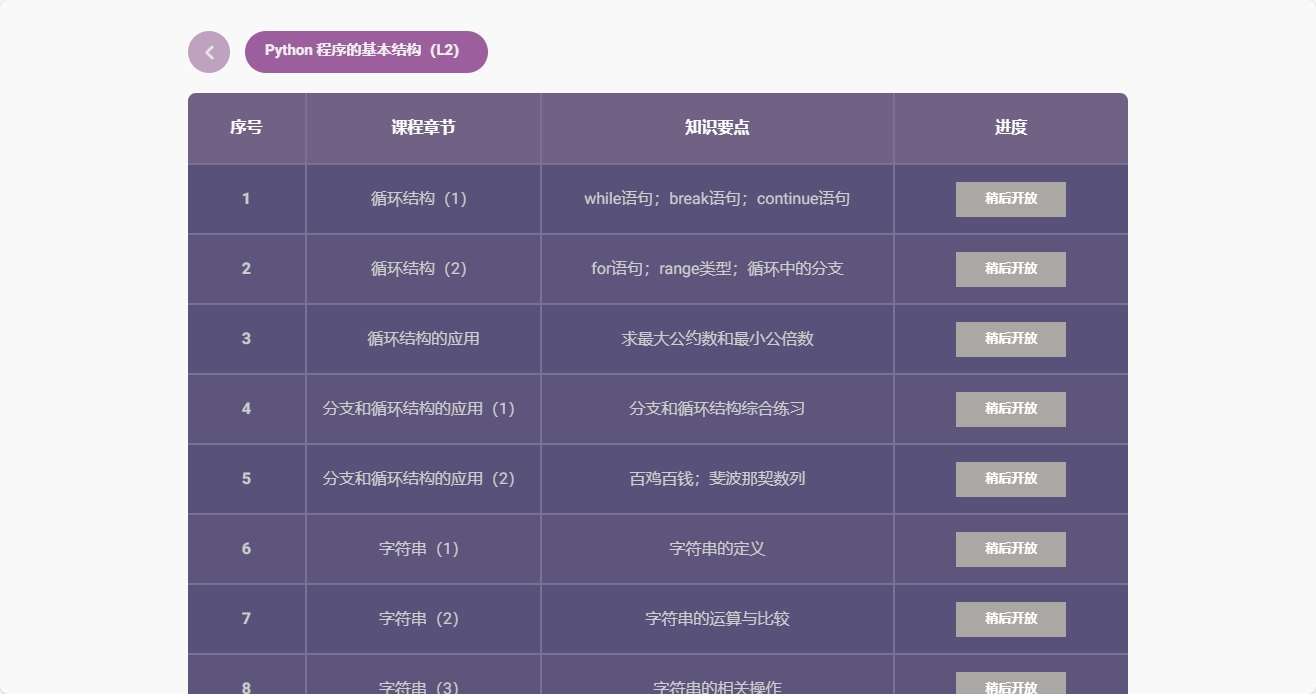Select chapter cell 循环结构（1）
Viewport: 1316px width, 694px height.
tap(423, 199)
